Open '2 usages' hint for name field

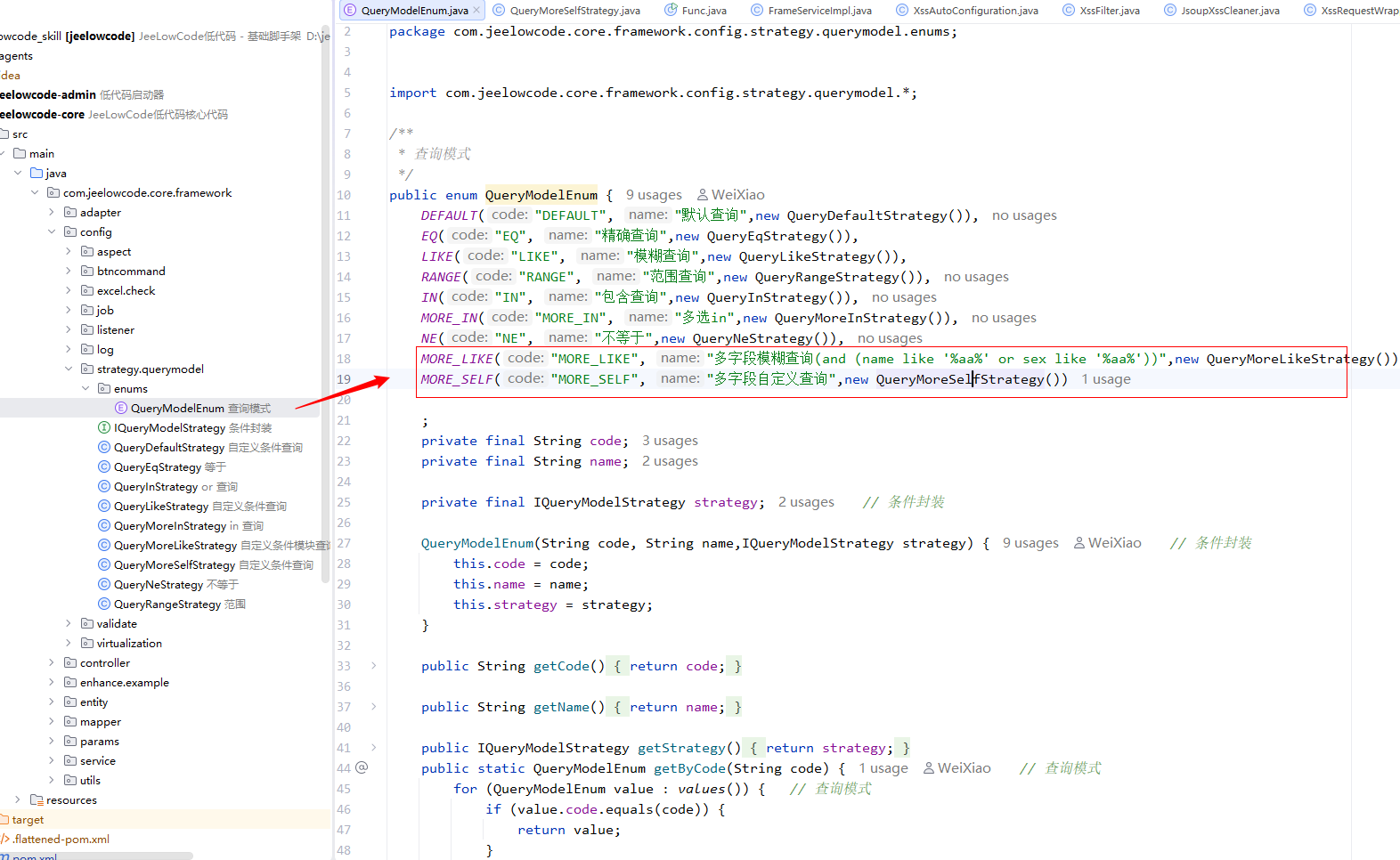point(670,461)
